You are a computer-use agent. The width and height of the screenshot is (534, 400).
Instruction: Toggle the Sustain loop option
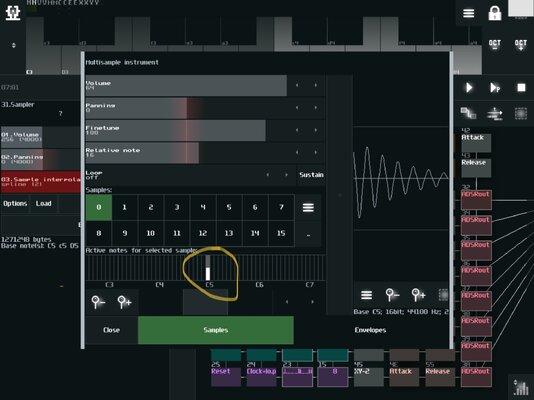coord(311,175)
